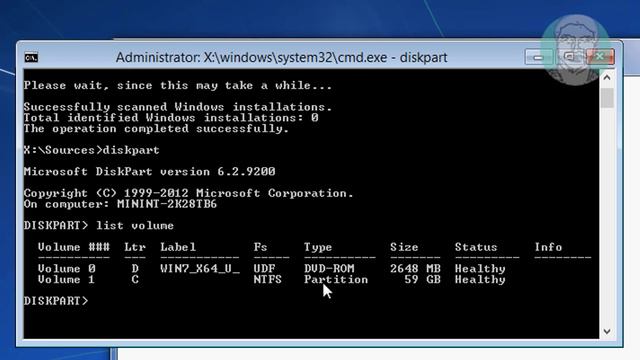Maximize the diskpart command window
This screenshot has width=640, height=360.
pos(569,57)
